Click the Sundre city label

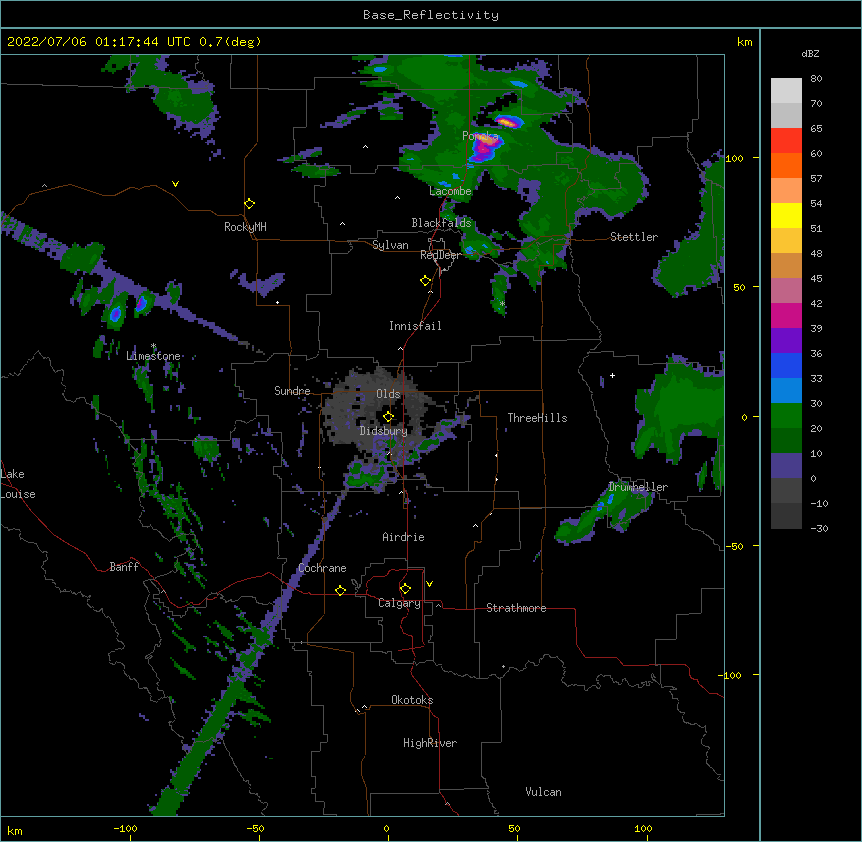click(292, 391)
